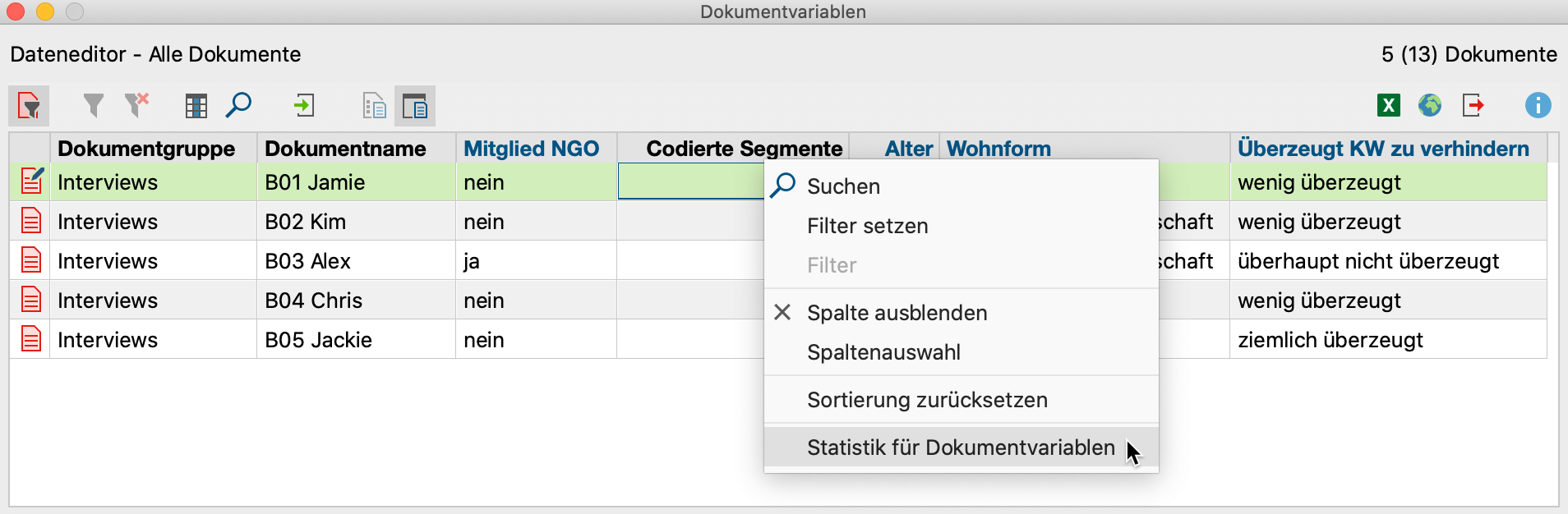Click the document icon for B05 Jackie
This screenshot has width=1568, height=514.
pyautogui.click(x=31, y=339)
